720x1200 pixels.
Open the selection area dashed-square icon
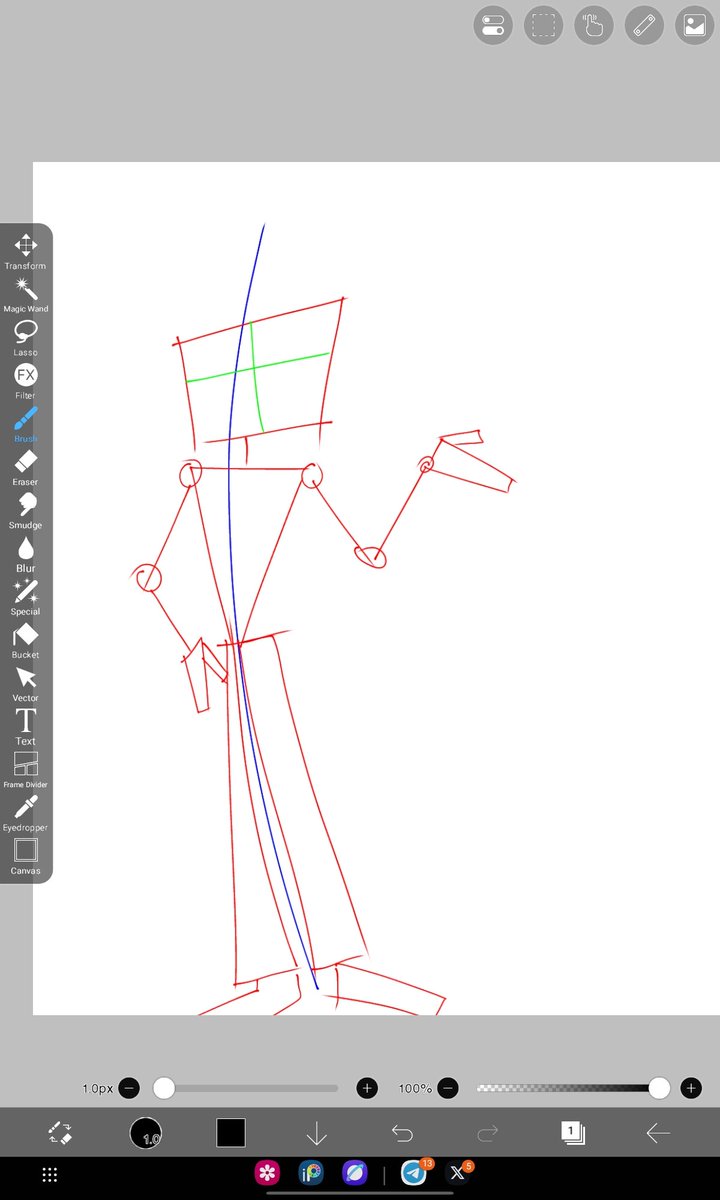click(544, 26)
